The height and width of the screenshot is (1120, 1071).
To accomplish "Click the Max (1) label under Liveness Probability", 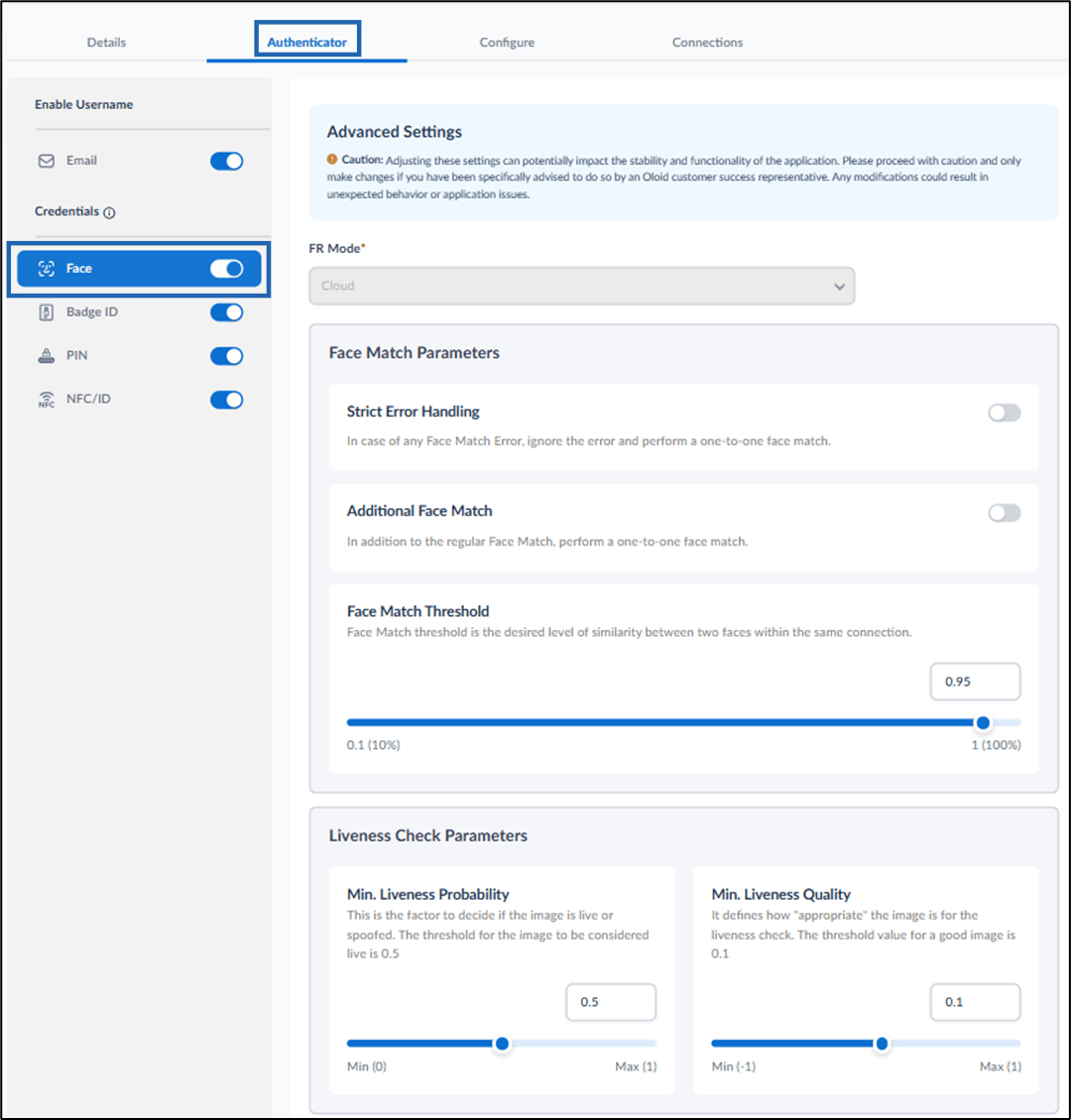I will click(636, 1066).
